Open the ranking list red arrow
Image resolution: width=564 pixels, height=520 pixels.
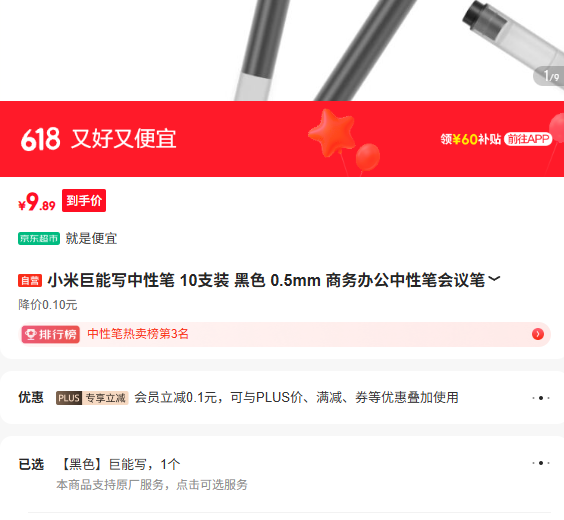coord(538,334)
